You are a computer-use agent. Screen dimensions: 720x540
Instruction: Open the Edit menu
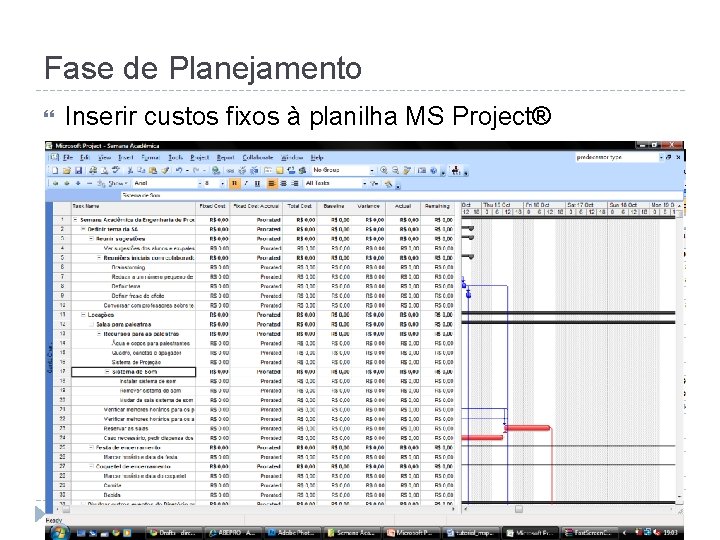[84, 158]
